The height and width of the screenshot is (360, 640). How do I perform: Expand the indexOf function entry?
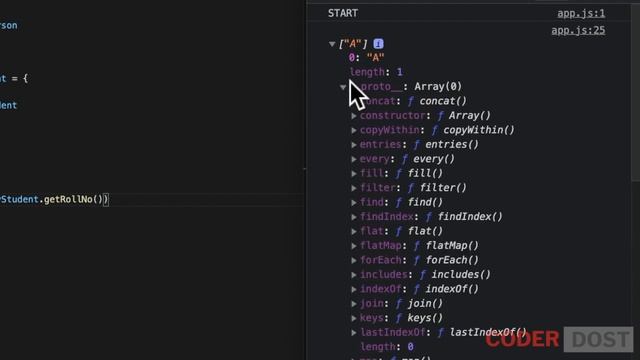pos(354,289)
